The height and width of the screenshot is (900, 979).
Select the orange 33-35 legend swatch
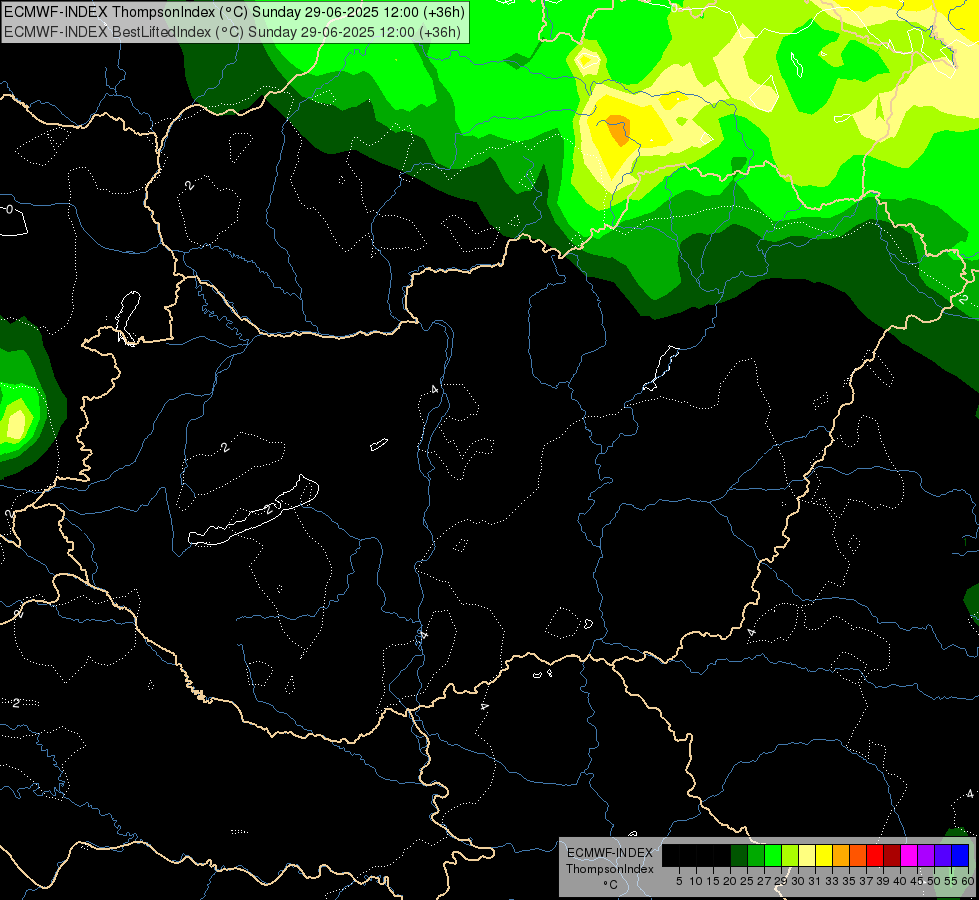tap(841, 856)
